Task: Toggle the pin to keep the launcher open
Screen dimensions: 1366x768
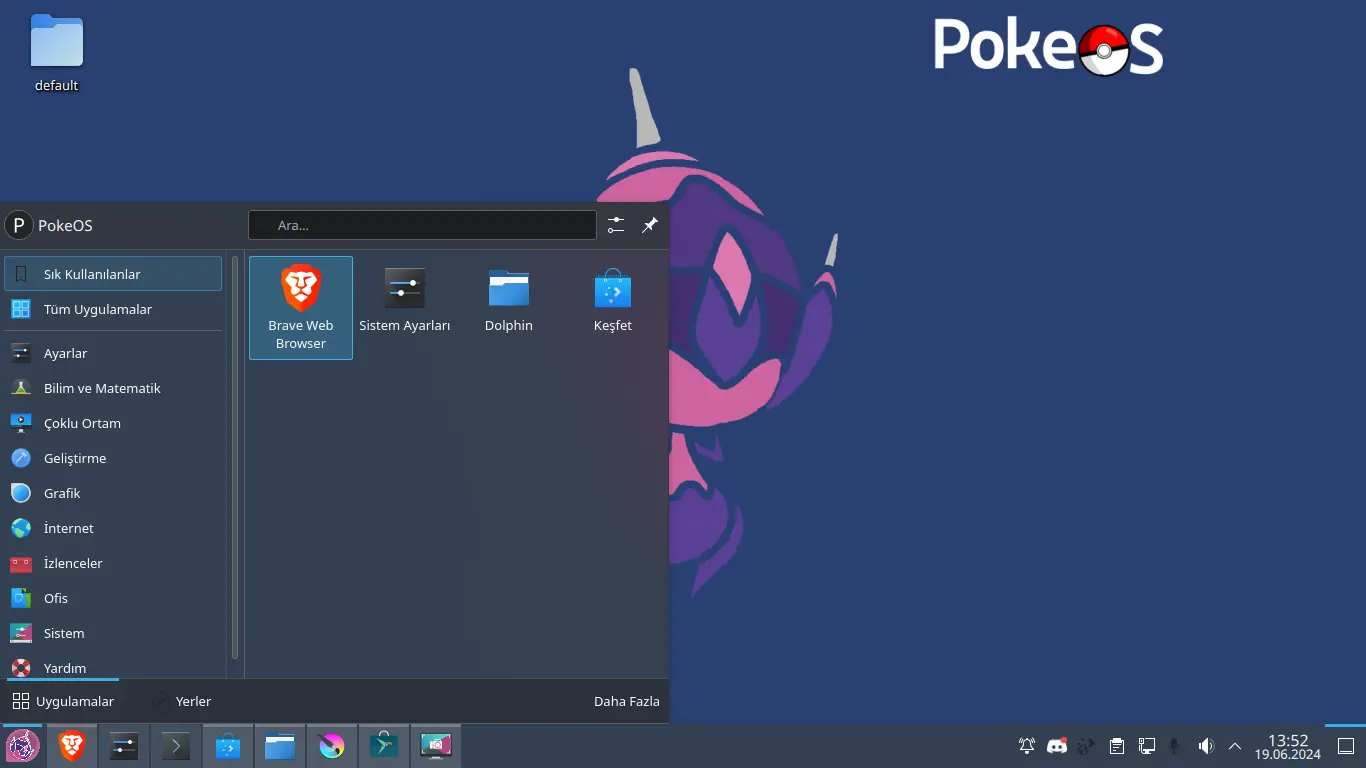Action: click(x=650, y=225)
